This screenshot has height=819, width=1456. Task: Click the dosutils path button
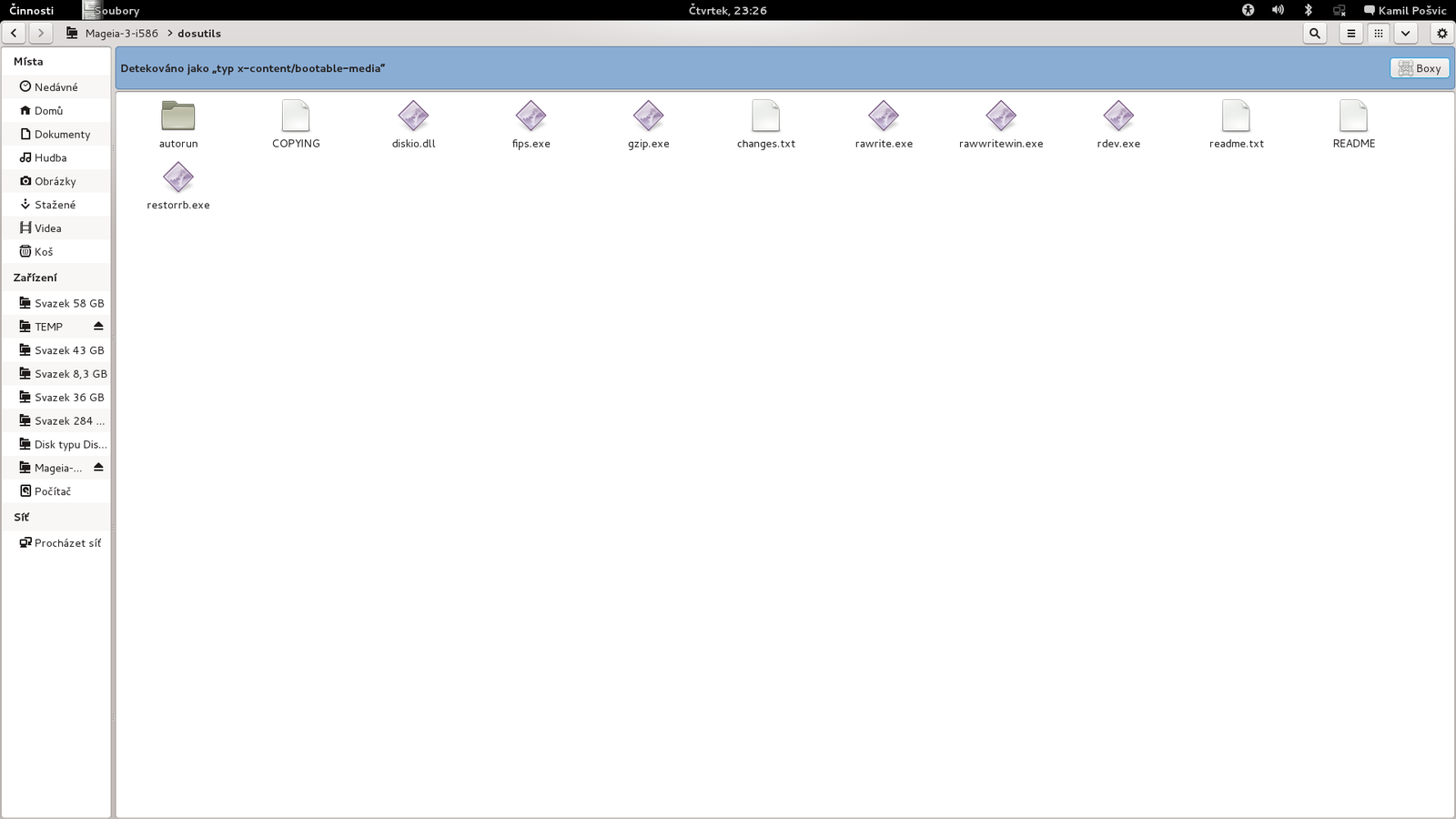click(x=199, y=34)
